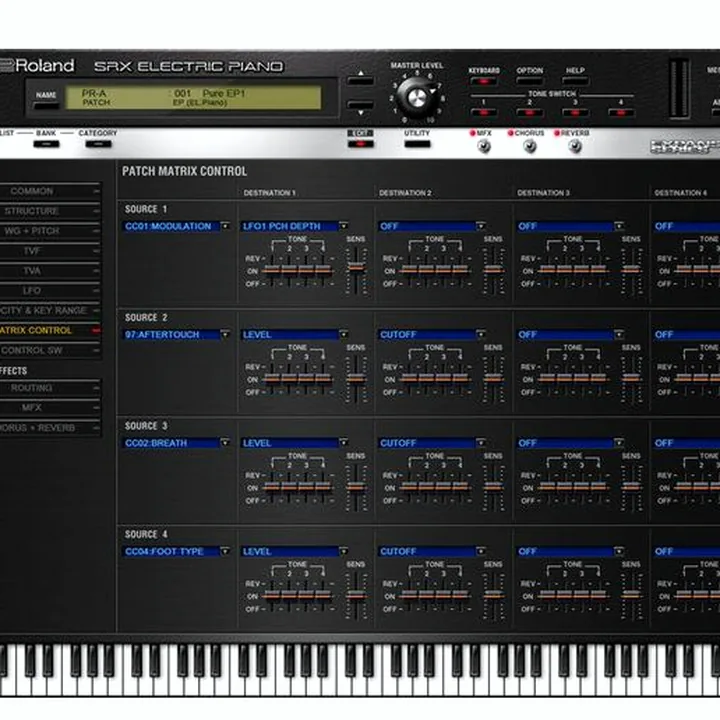
Task: Set Source 1 Destination 1 tone 1 switch
Action: point(272,271)
